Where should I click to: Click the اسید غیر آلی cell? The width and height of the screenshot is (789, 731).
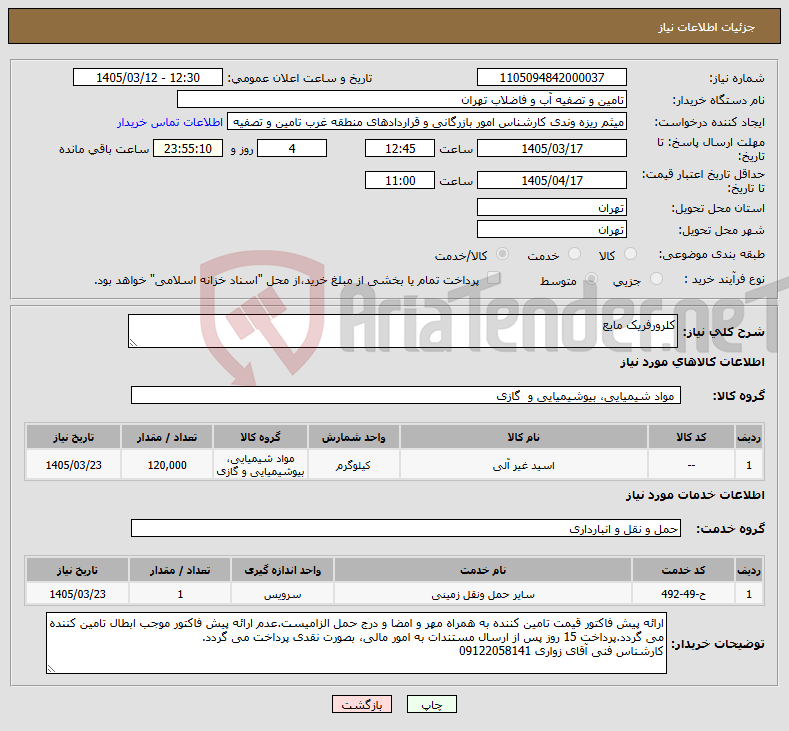click(x=523, y=465)
